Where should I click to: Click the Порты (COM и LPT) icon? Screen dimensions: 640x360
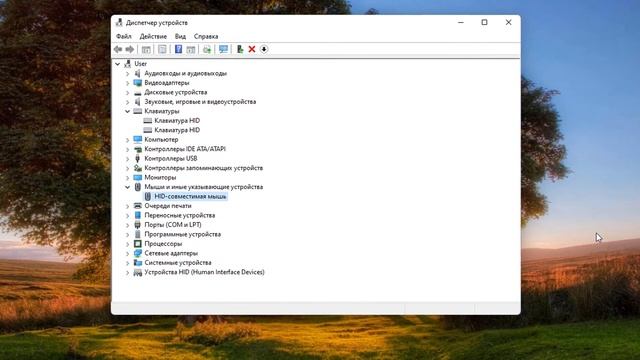(138, 225)
